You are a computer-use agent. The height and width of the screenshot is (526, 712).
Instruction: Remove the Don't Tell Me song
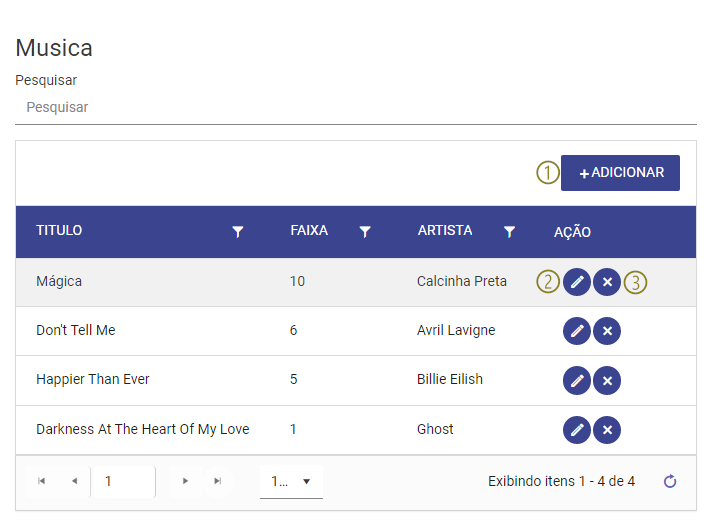607,331
